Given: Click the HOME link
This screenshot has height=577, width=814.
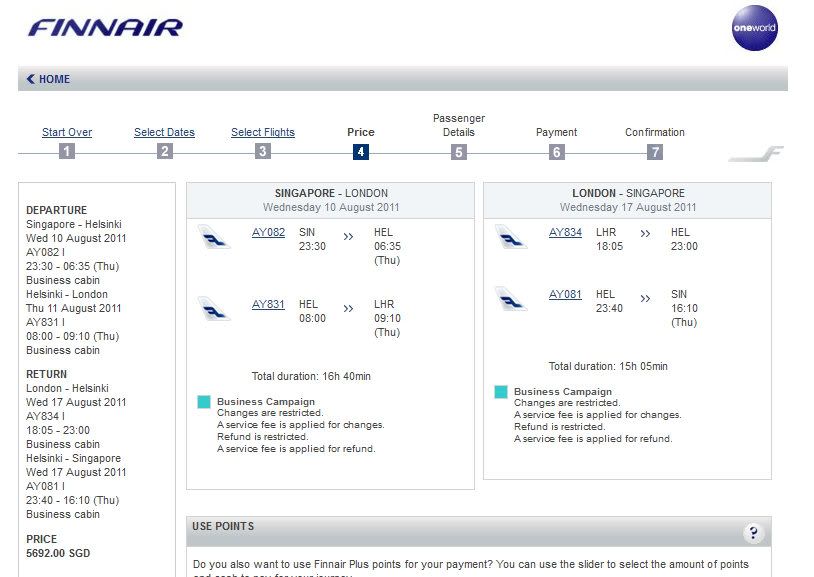Looking at the screenshot, I should point(55,79).
